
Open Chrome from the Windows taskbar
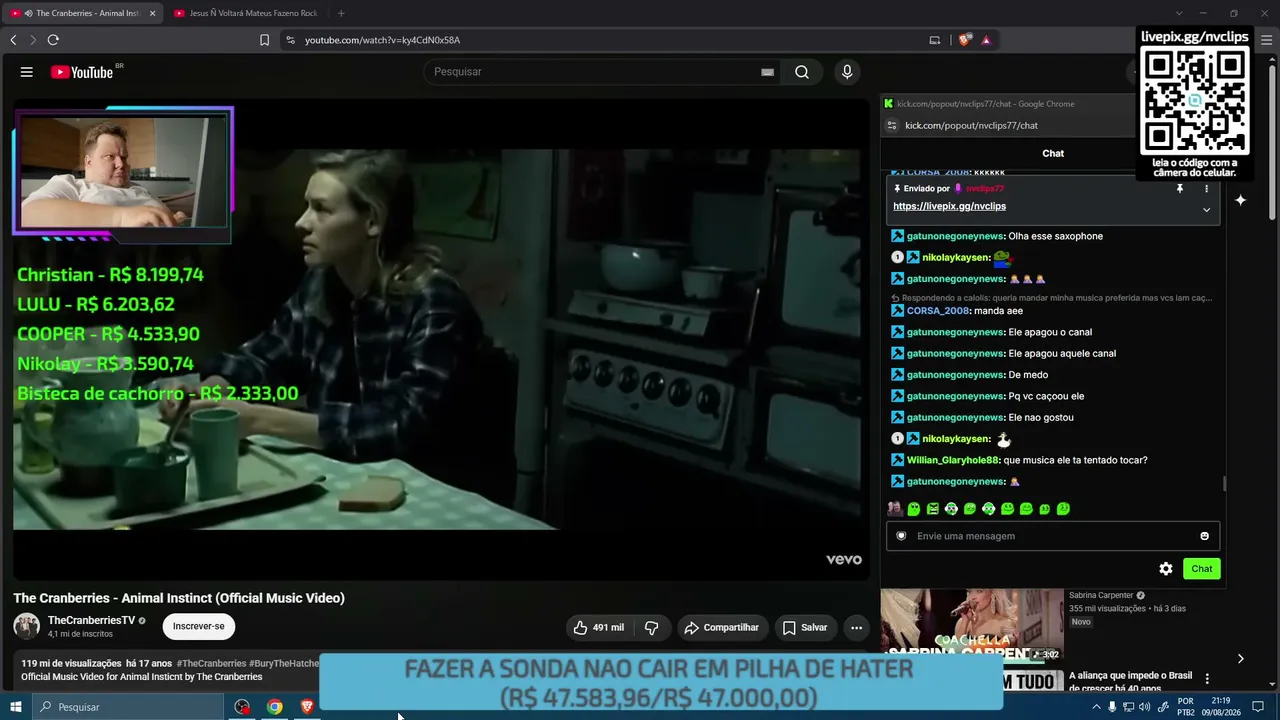(x=274, y=707)
